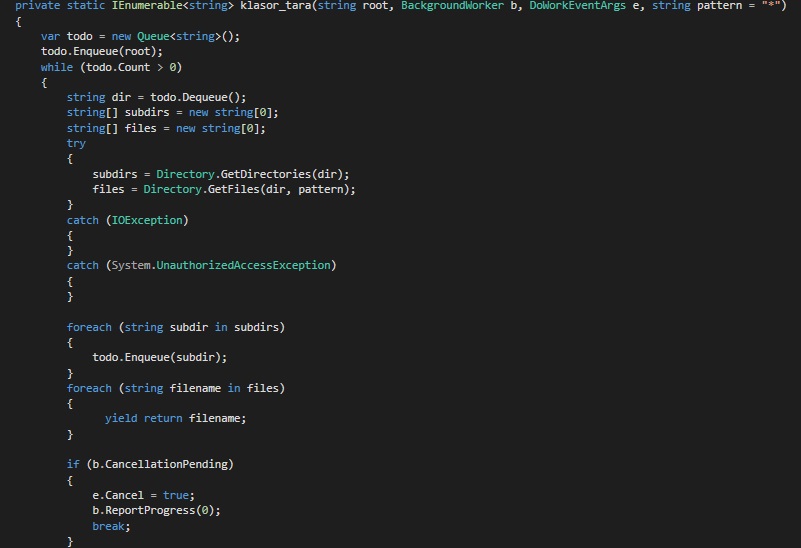This screenshot has width=801, height=548.
Task: Click the break keyword
Action: pyautogui.click(x=108, y=526)
